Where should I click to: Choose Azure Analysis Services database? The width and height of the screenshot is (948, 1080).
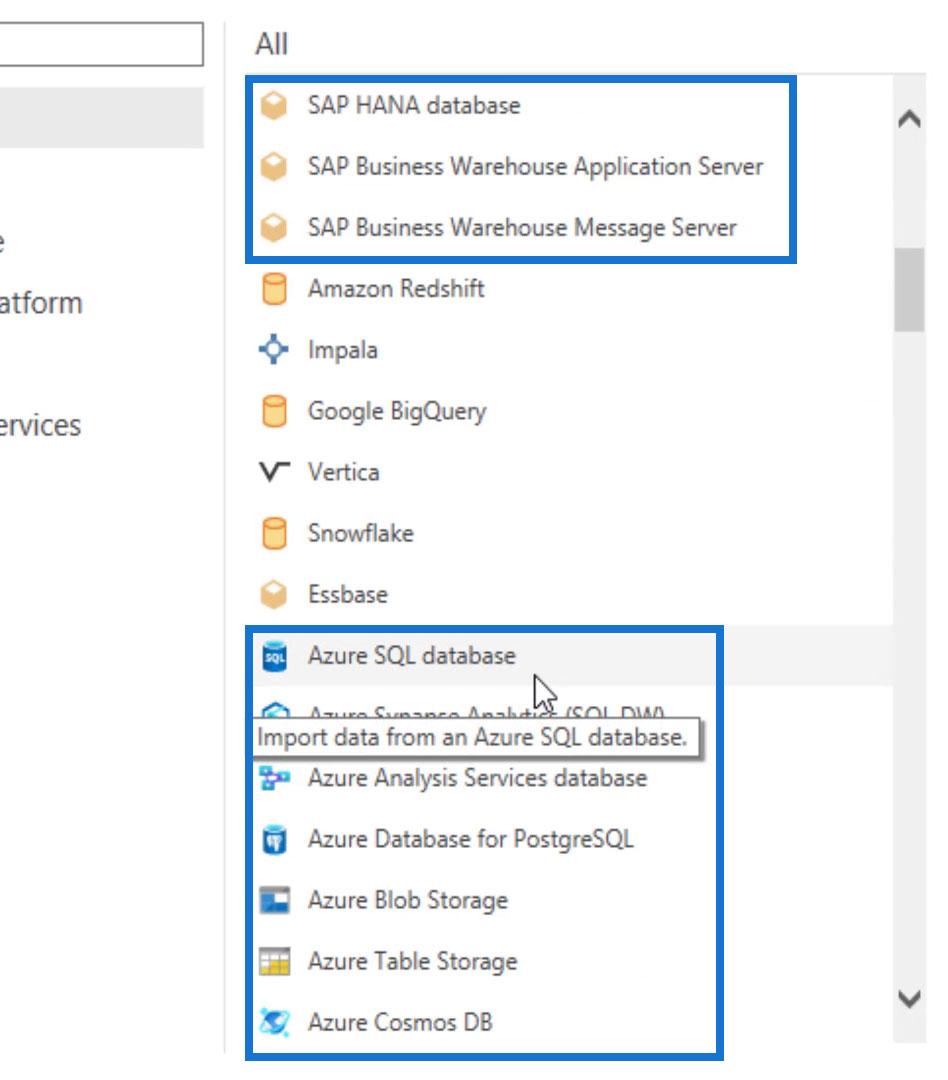[x=476, y=778]
